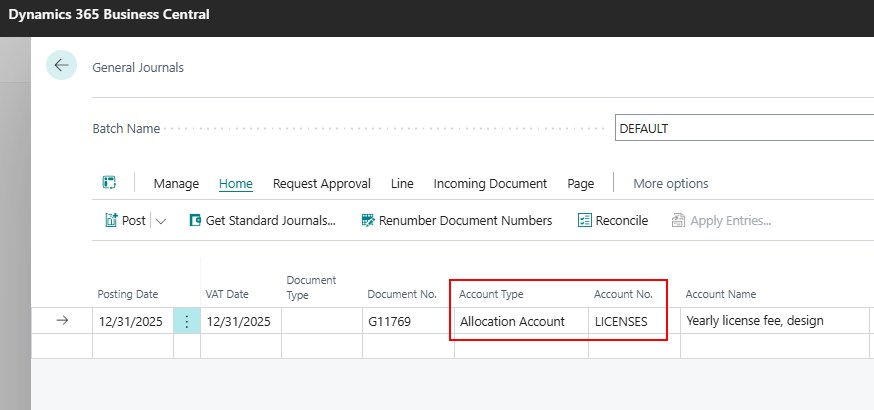Click the Reconcile icon
Viewport: 874px width, 410px height.
tap(584, 220)
